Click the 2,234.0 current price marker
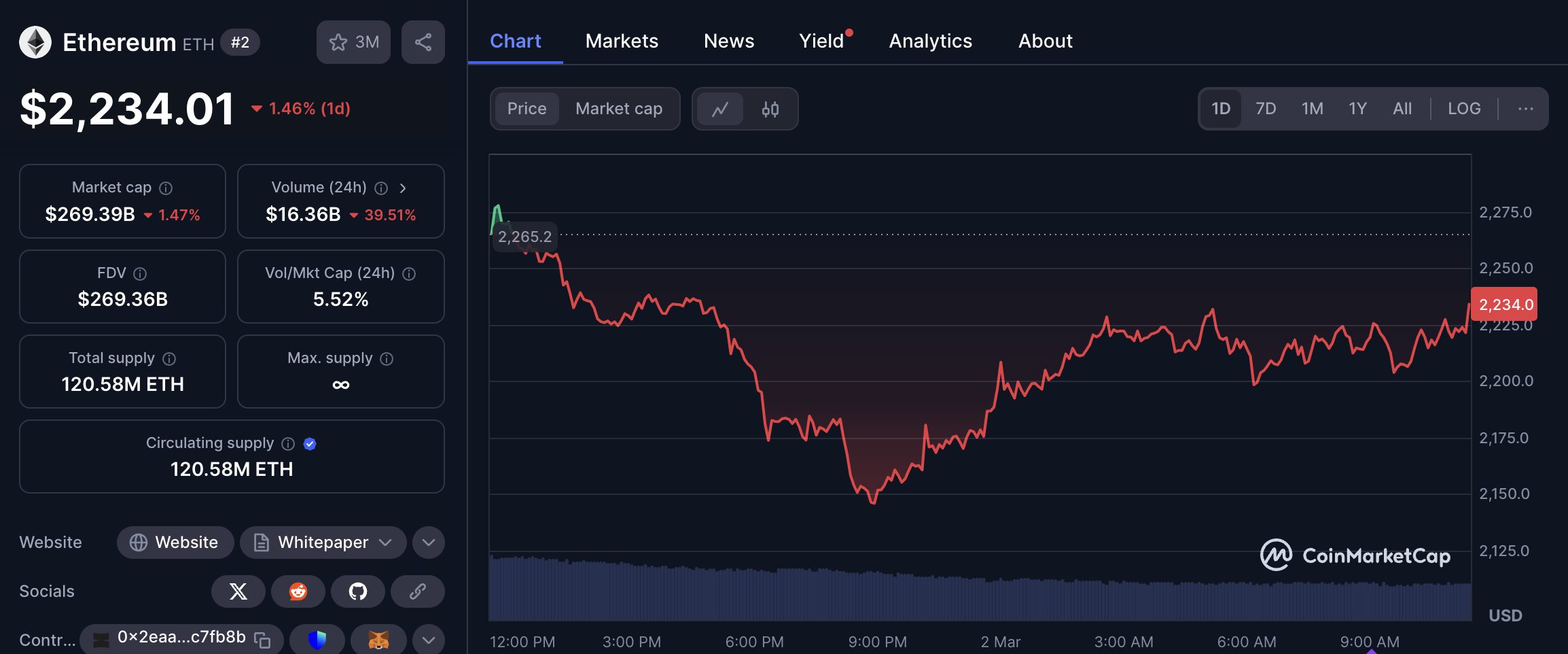Image resolution: width=1568 pixels, height=654 pixels. tap(1504, 304)
